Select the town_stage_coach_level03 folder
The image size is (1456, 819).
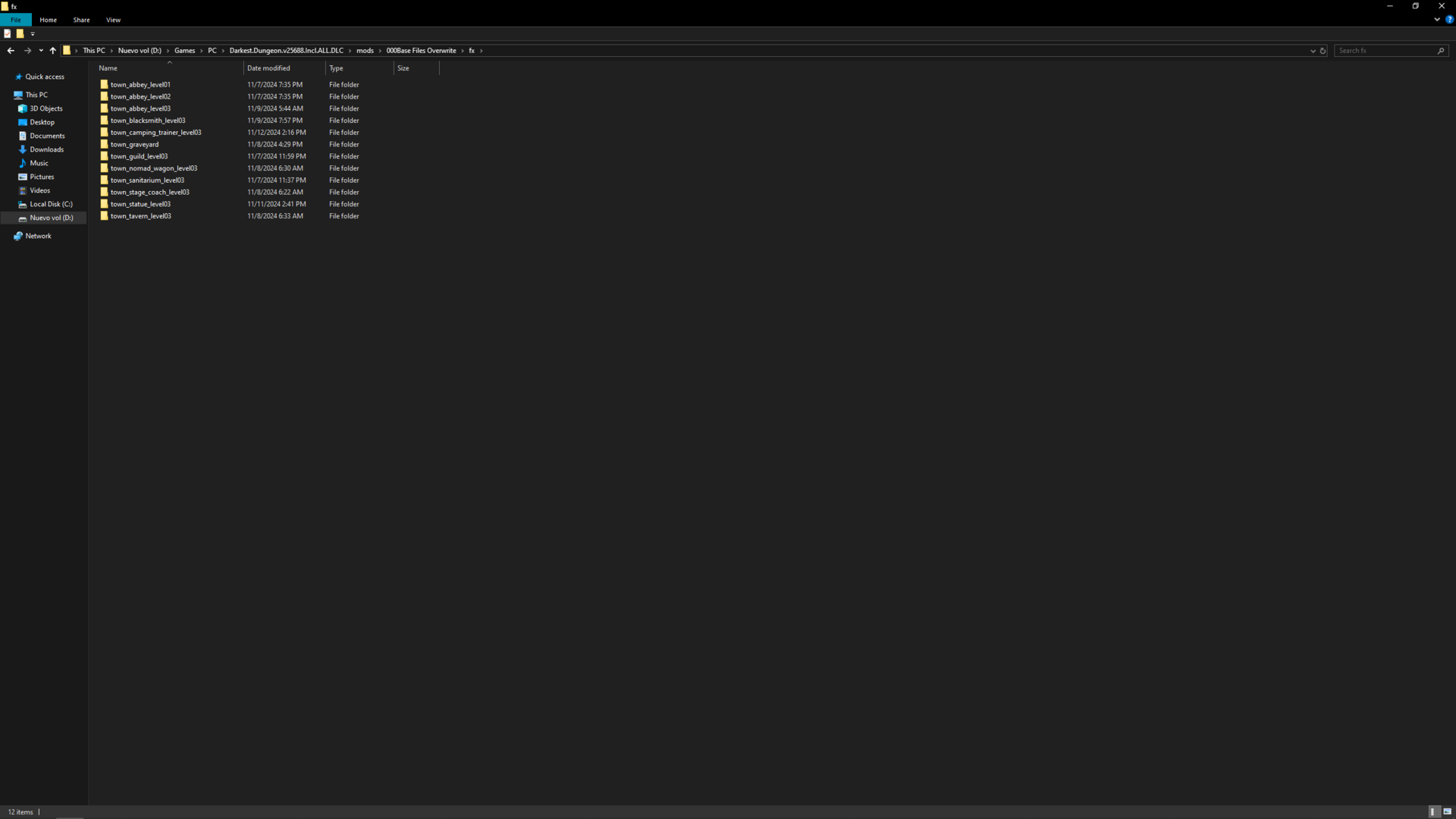tap(149, 193)
